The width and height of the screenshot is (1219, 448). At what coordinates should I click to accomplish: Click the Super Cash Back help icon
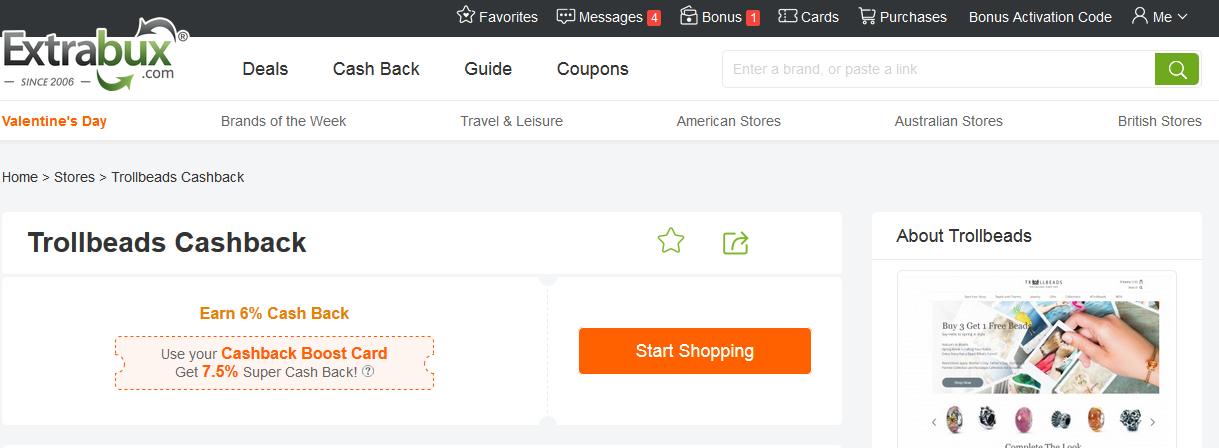[x=368, y=371]
